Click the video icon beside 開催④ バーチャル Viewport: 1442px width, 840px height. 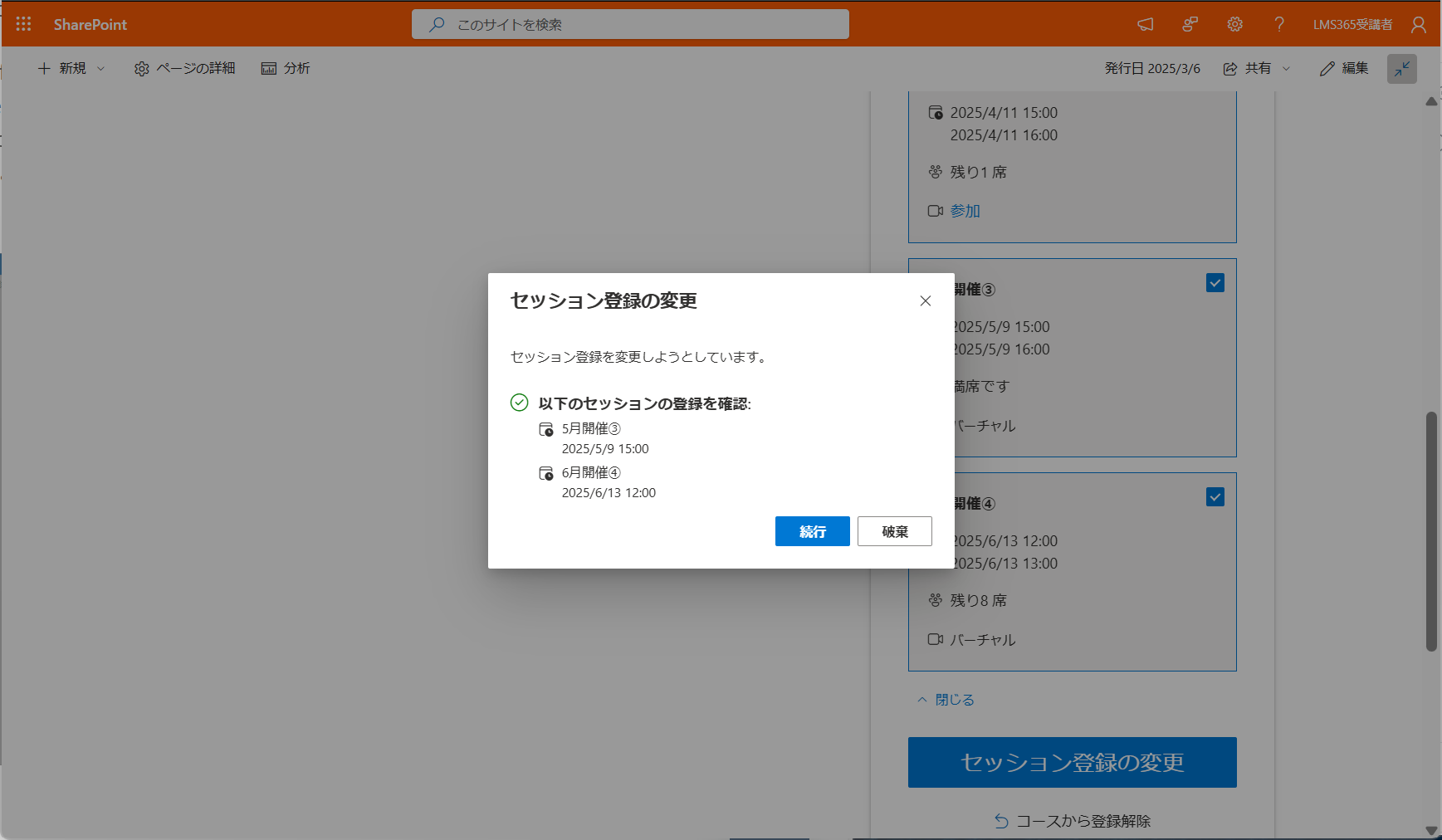coord(936,639)
